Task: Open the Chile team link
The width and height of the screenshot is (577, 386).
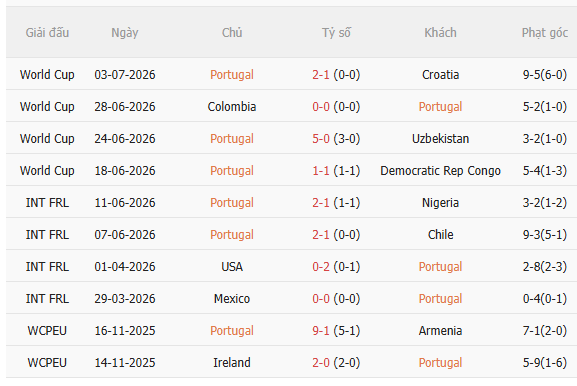Action: tap(440, 235)
